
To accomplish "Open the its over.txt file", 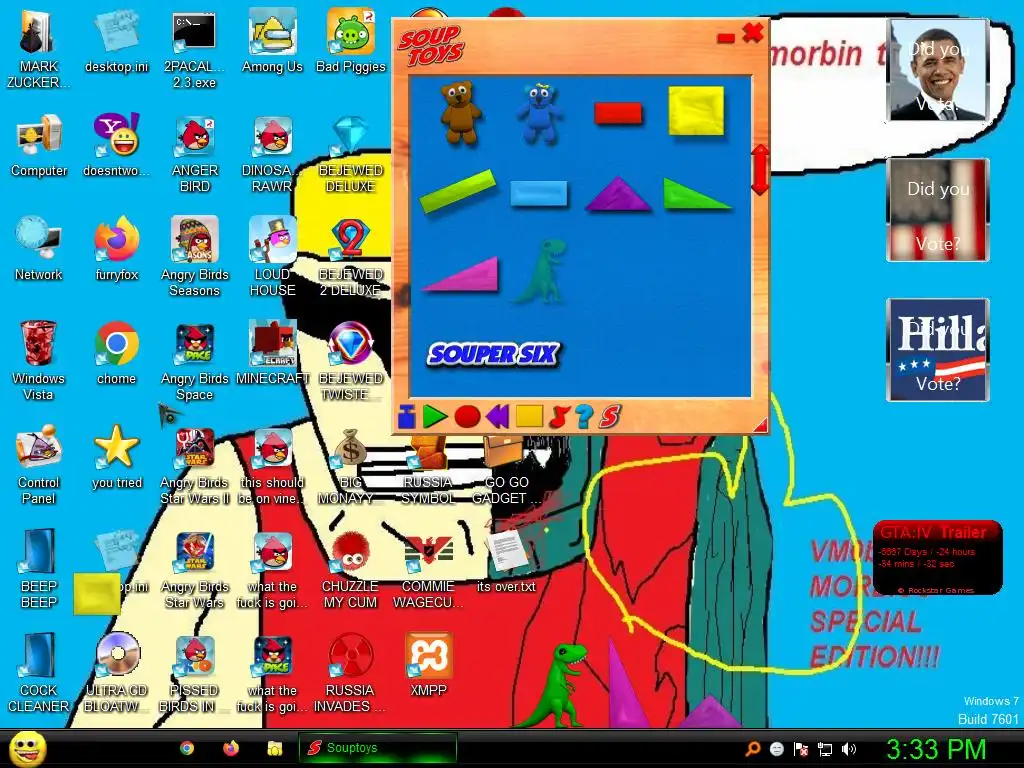I will pos(506,560).
